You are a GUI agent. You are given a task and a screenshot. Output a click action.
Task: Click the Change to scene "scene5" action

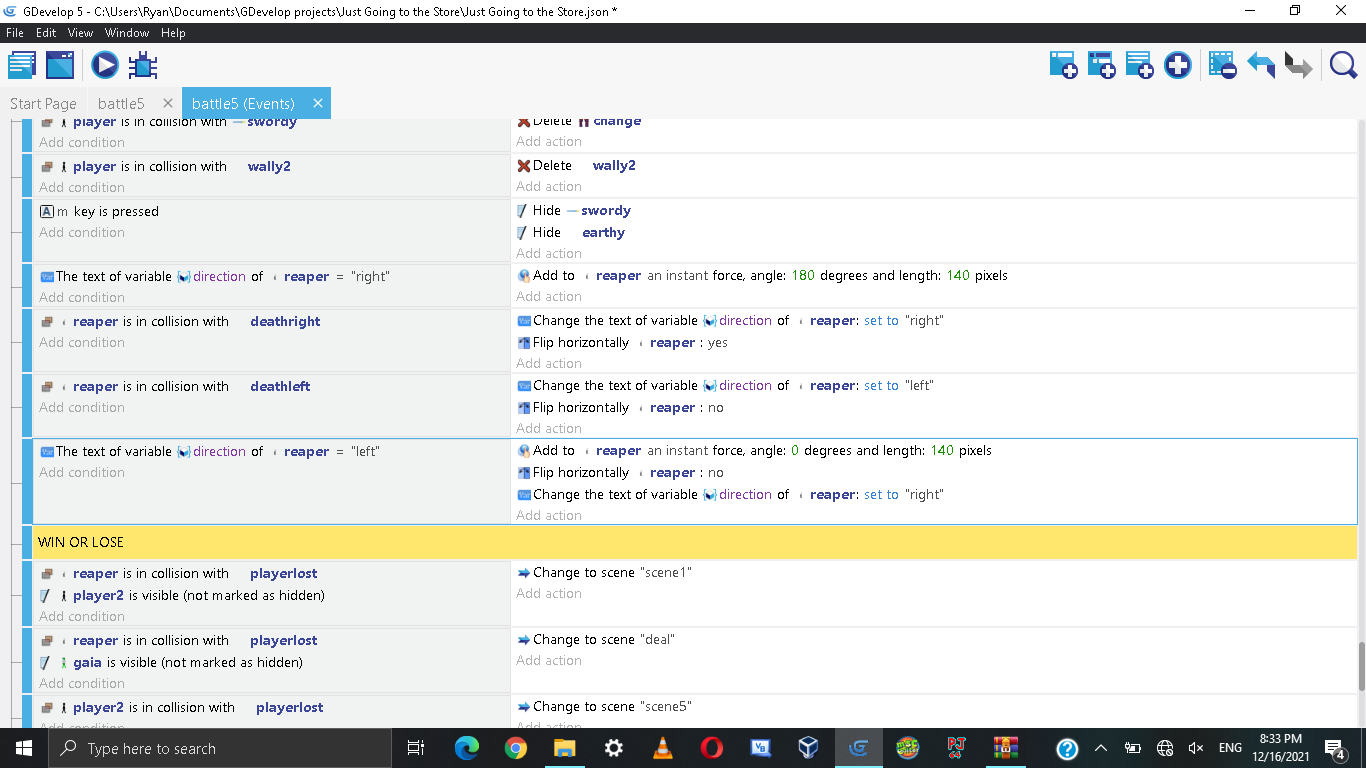tap(604, 706)
